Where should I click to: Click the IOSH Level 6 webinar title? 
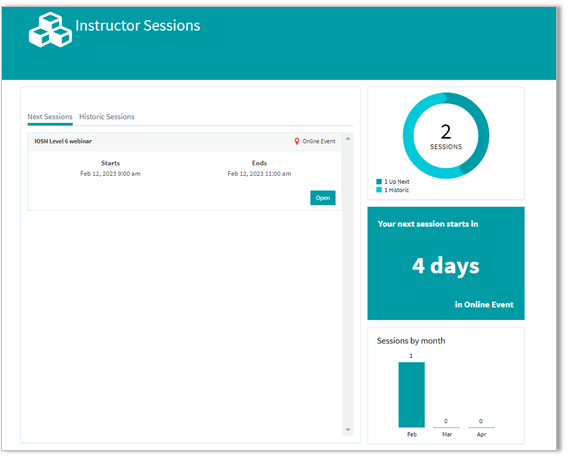pyautogui.click(x=63, y=141)
